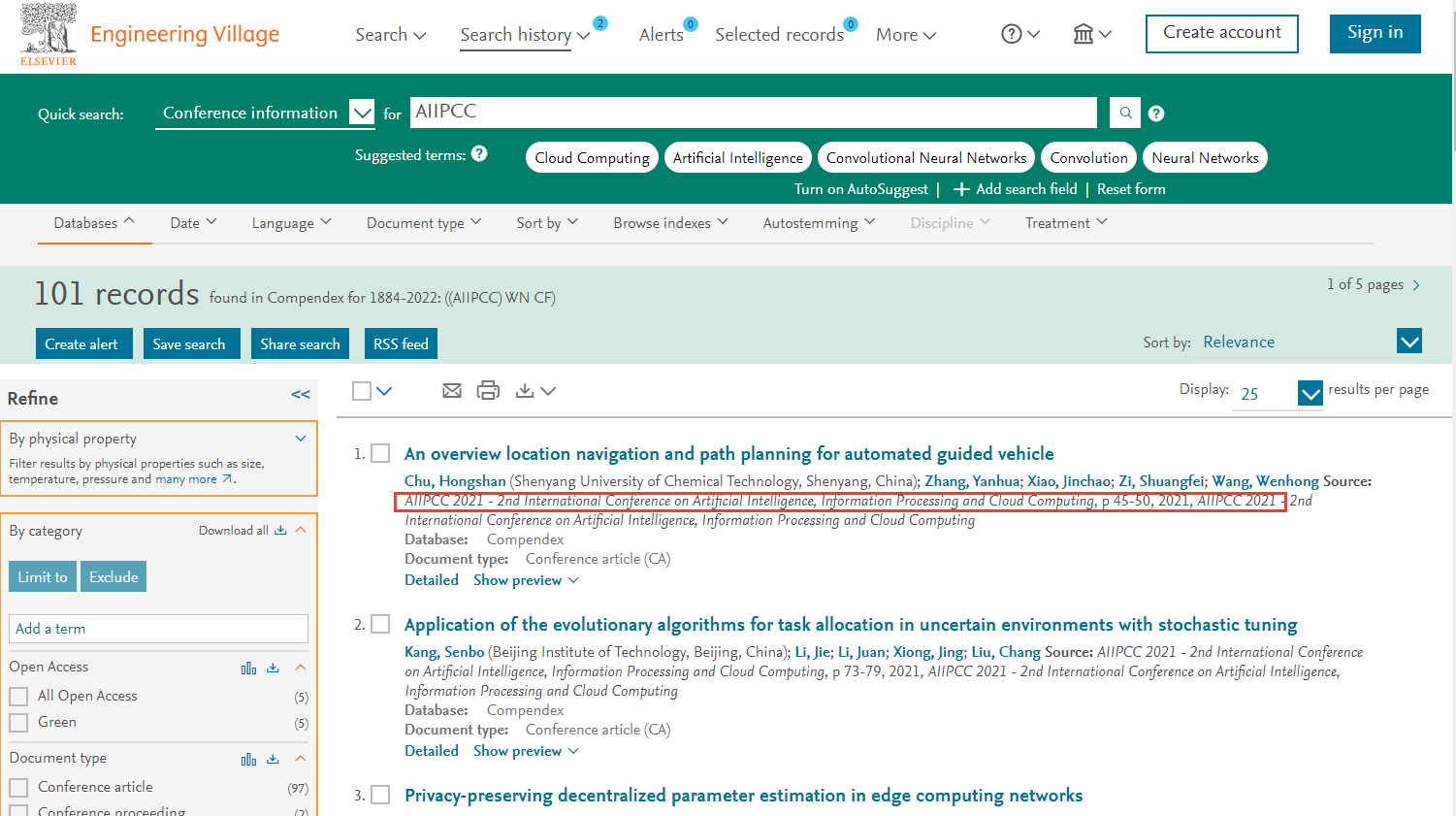Open help icon beside Suggested terms

click(479, 154)
